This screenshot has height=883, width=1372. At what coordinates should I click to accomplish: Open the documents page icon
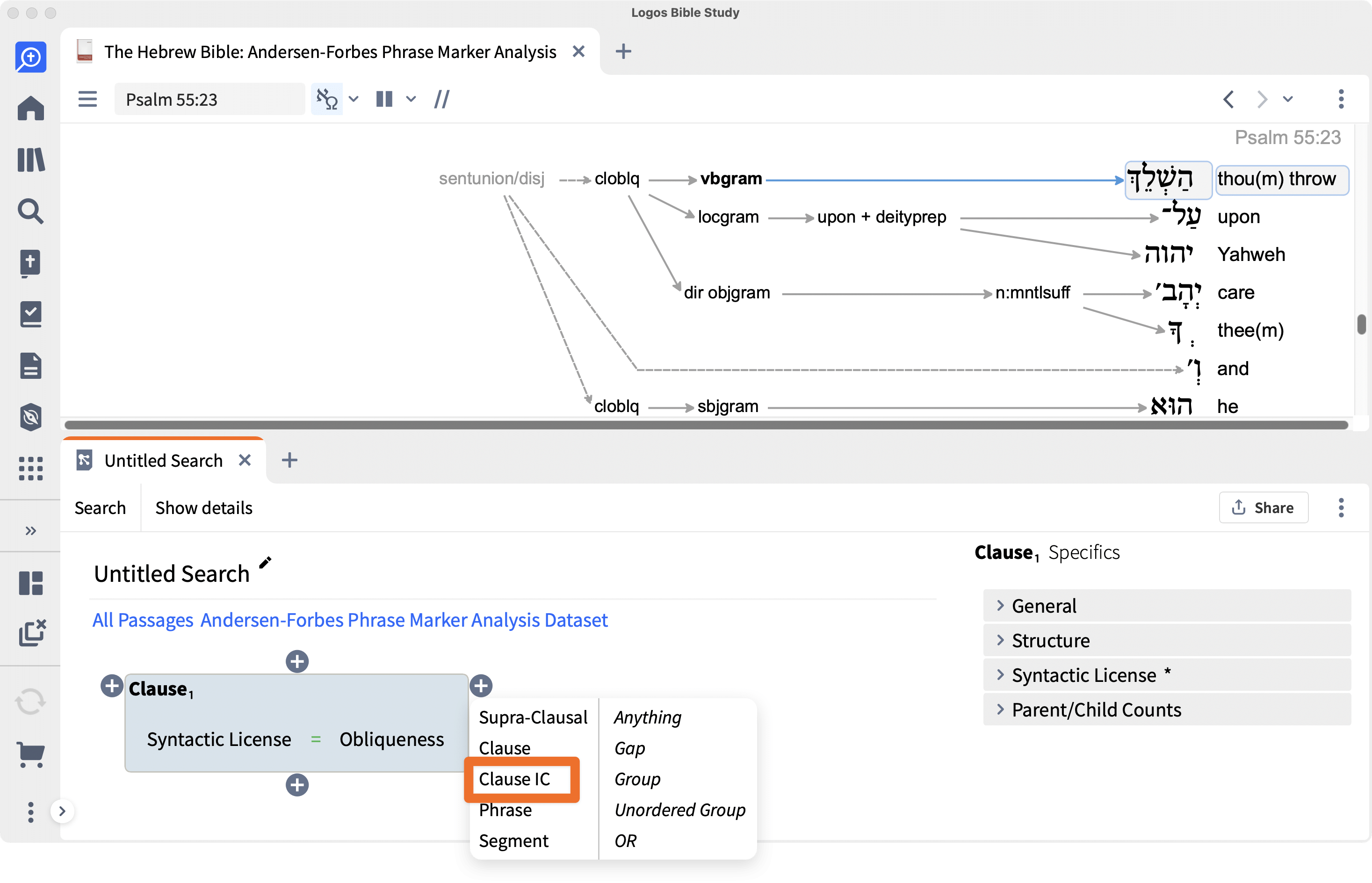[30, 366]
